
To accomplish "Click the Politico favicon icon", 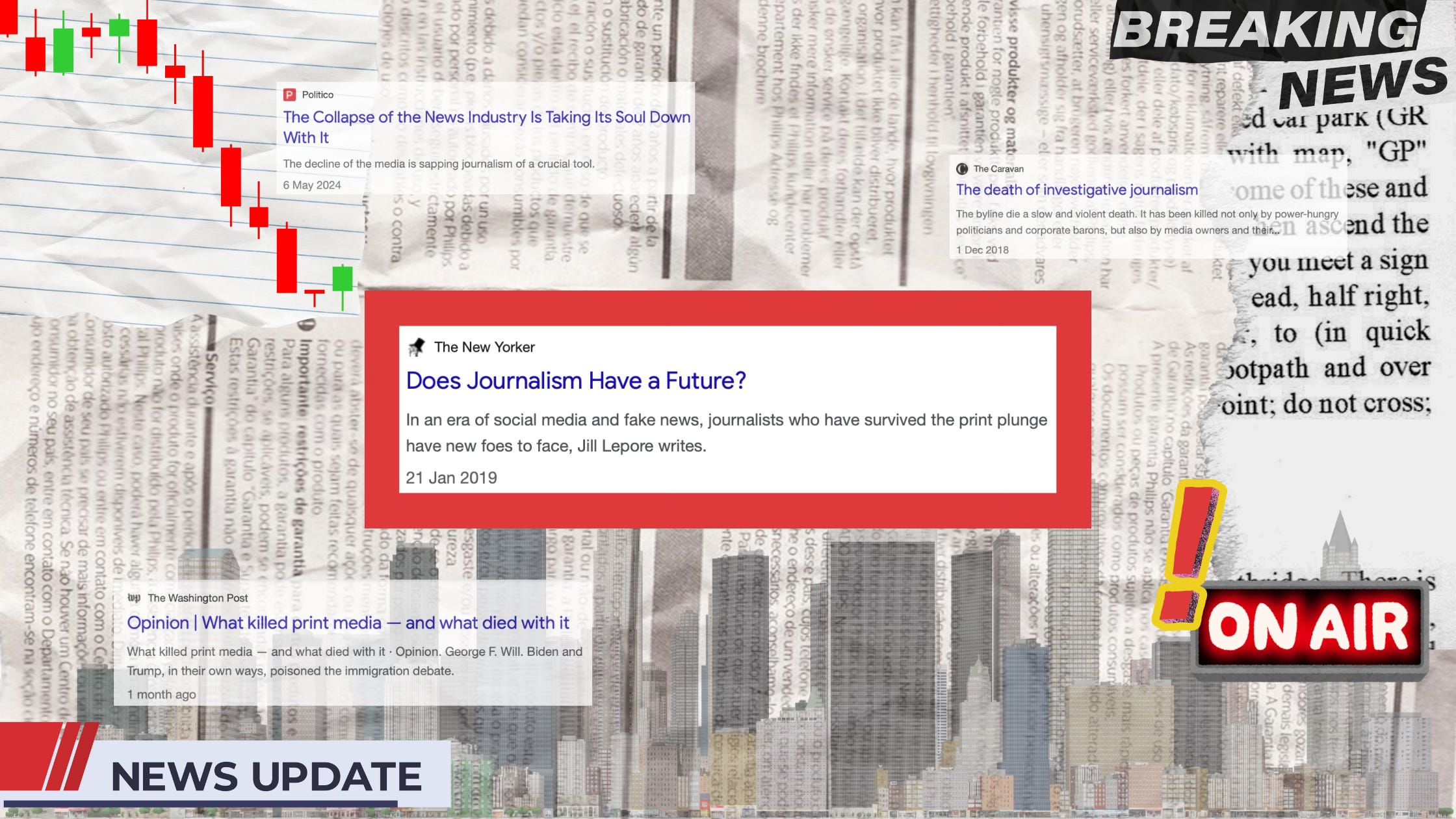I will point(289,95).
